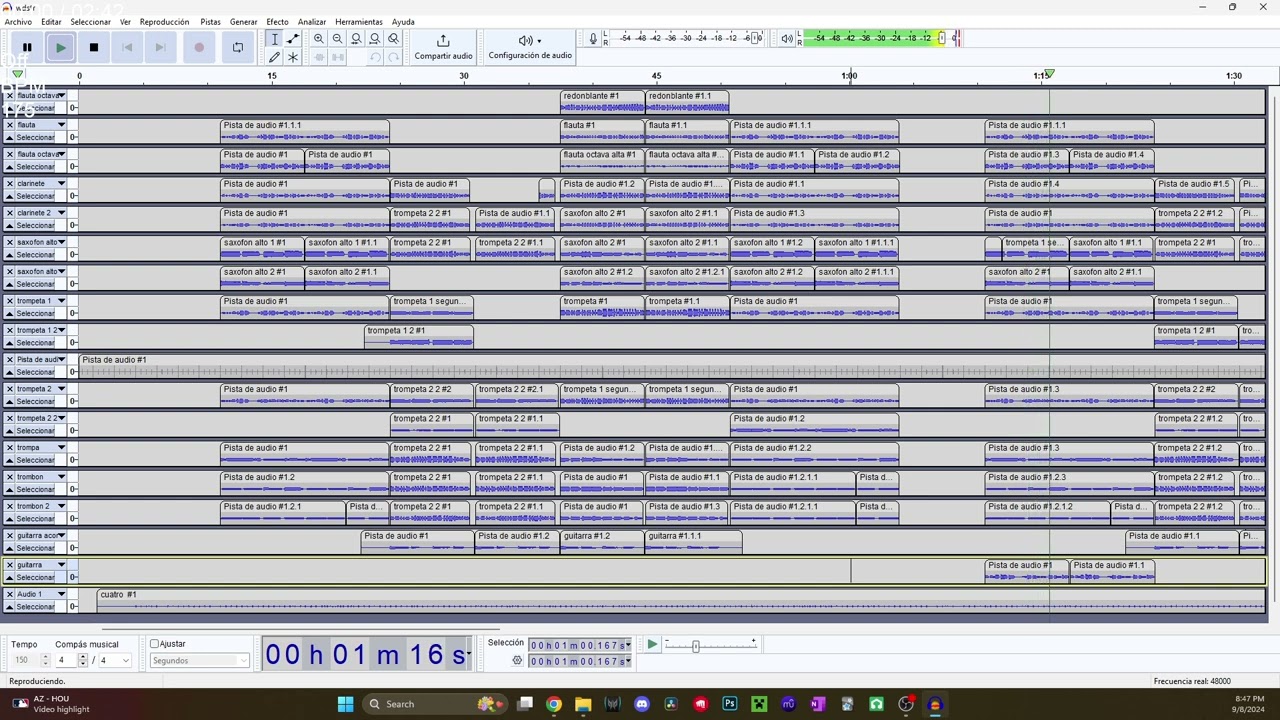1280x720 pixels.
Task: Click the speaker playback meter icon
Action: click(787, 39)
